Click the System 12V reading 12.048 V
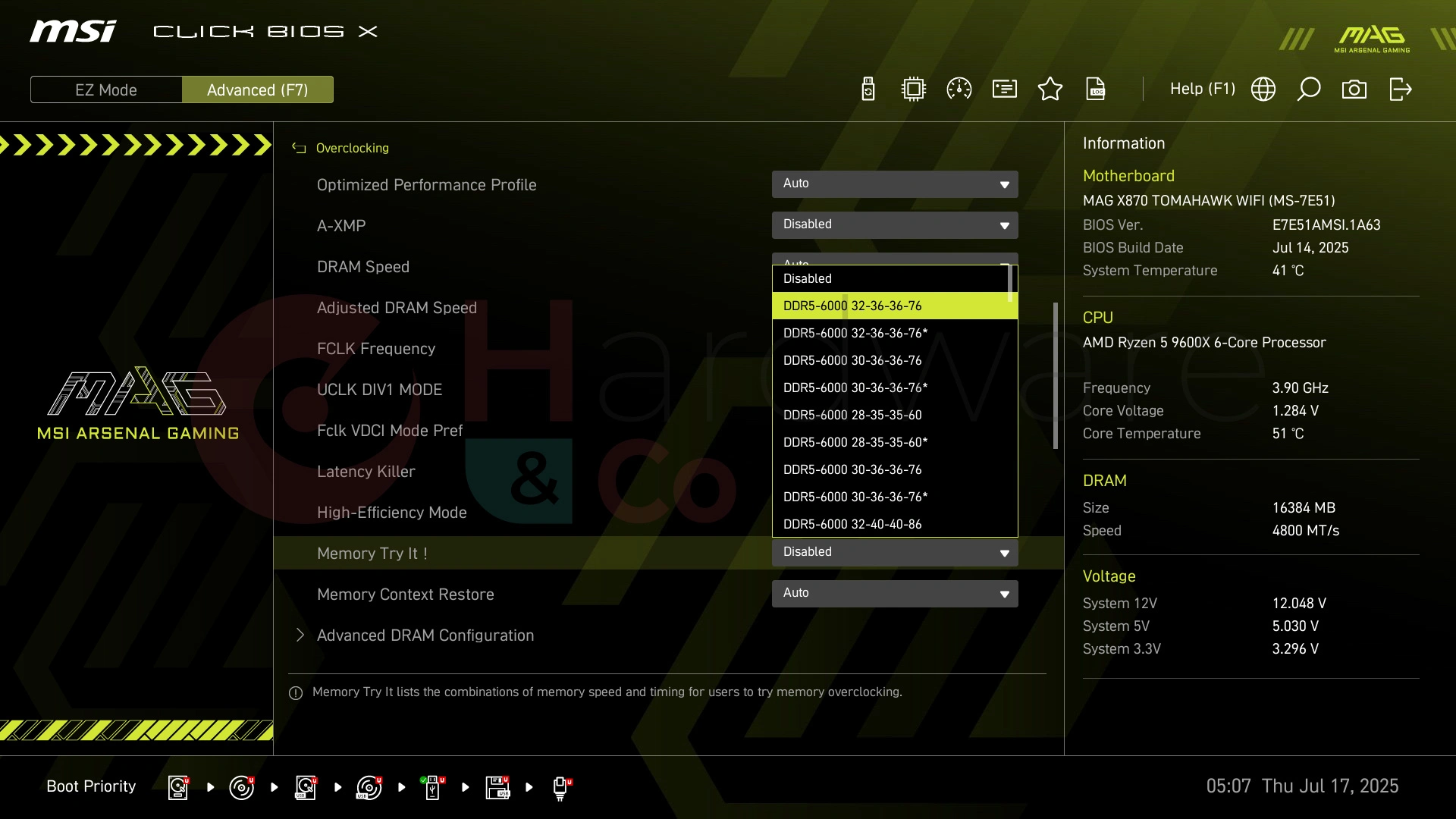This screenshot has height=819, width=1456. coord(1299,604)
